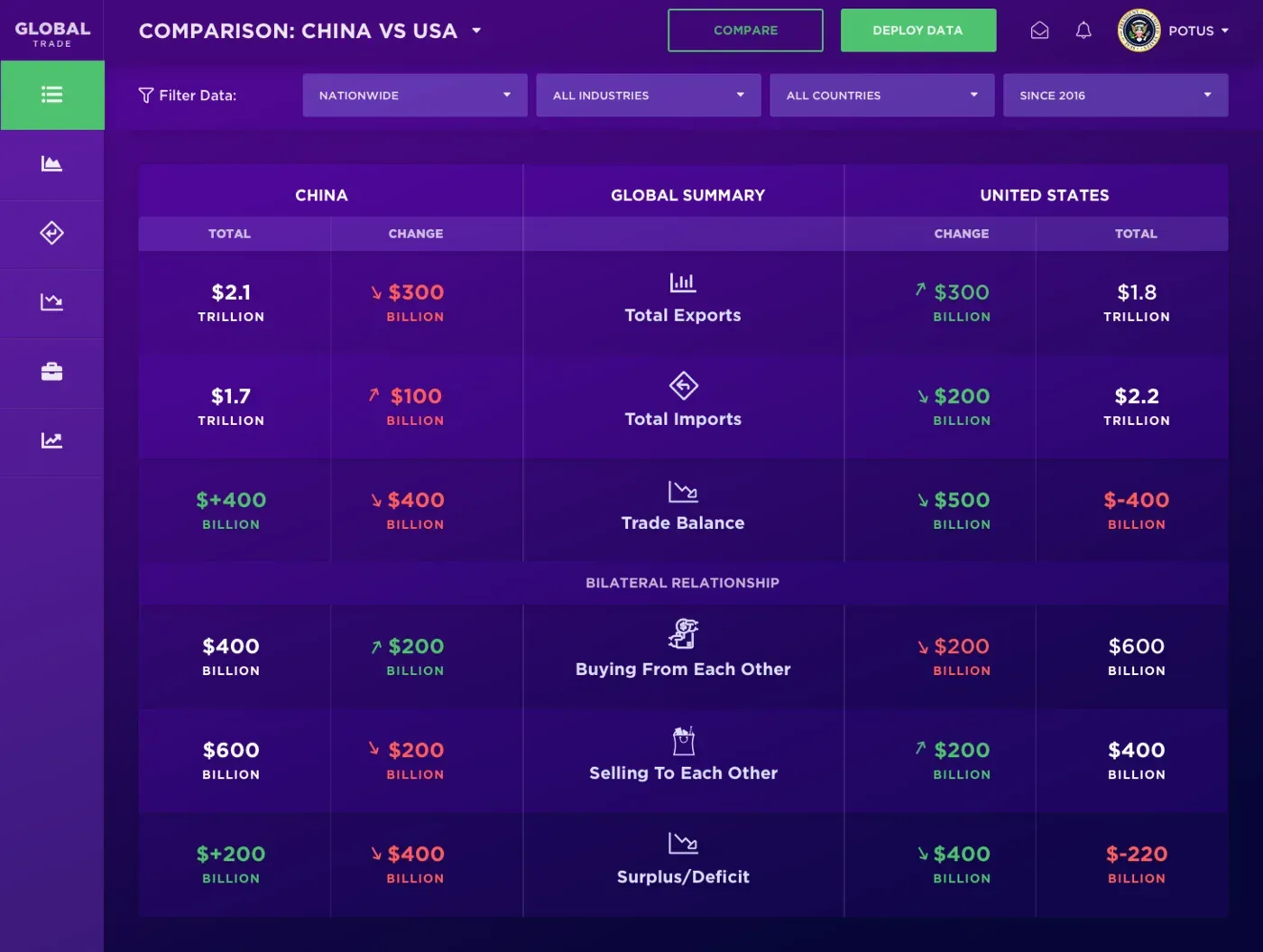Click the Selling To Each Other bag icon

pos(683,740)
